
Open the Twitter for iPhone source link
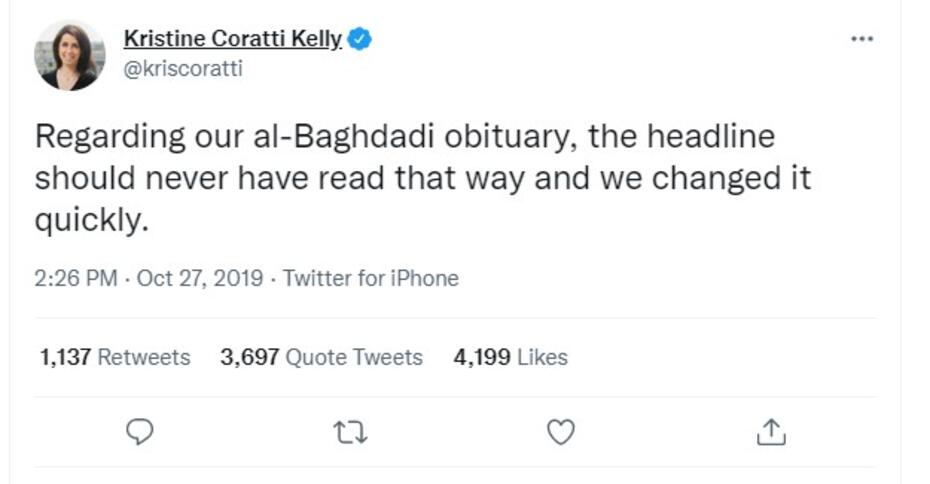pyautogui.click(x=371, y=278)
